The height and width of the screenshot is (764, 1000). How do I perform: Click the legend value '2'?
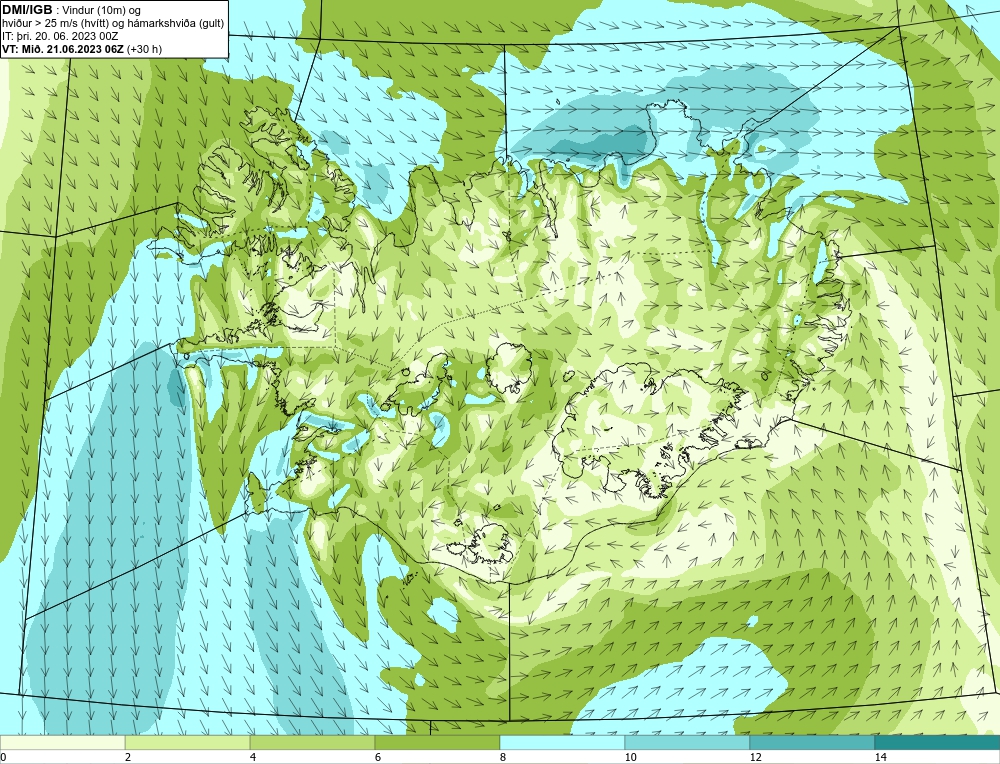(x=128, y=757)
